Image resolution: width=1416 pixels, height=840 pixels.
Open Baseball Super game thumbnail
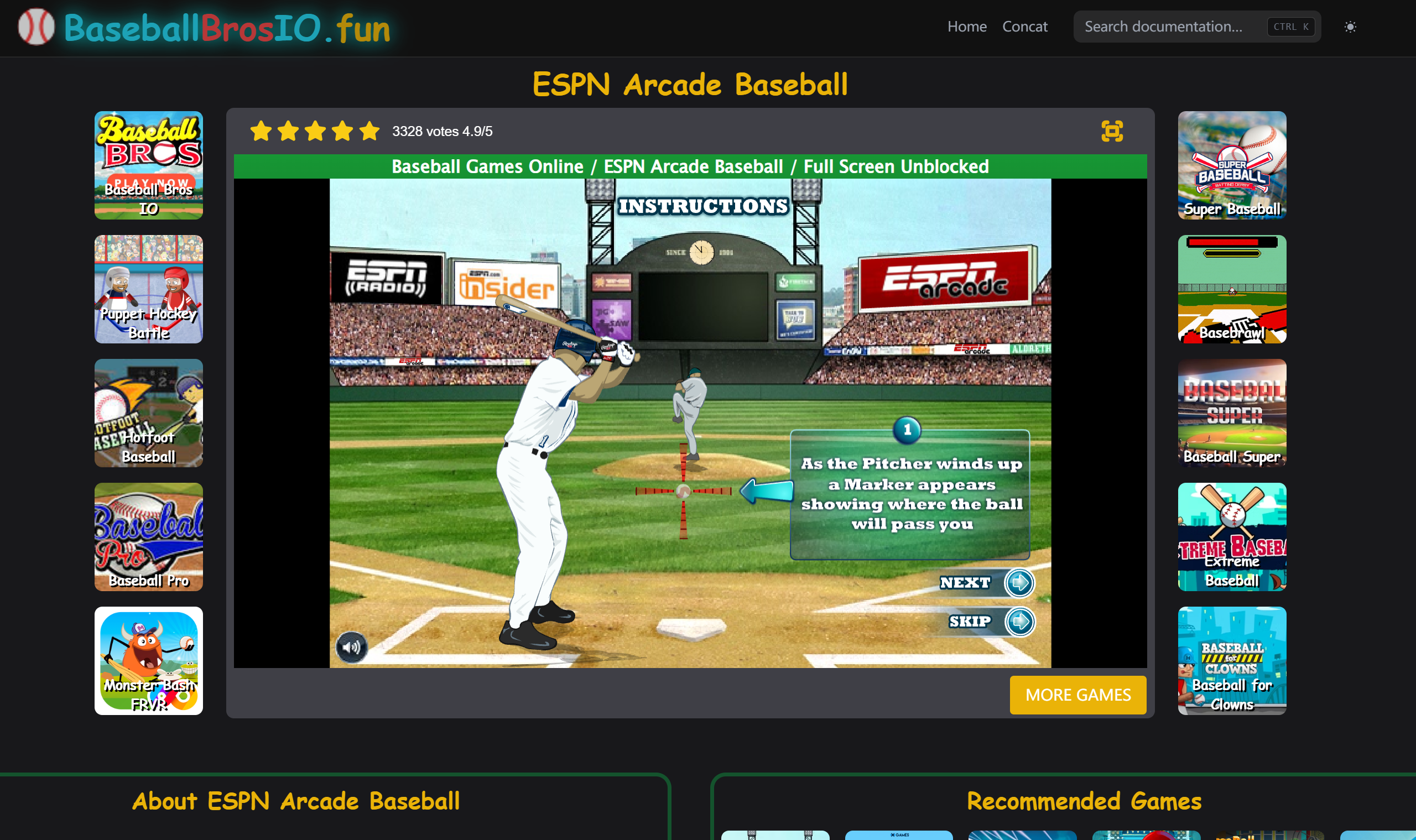tap(1232, 413)
